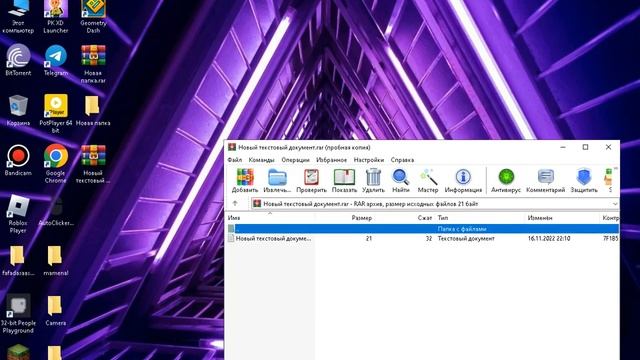This screenshot has width=640, height=360.
Task: Open the Настройки menu
Action: pyautogui.click(x=369, y=160)
